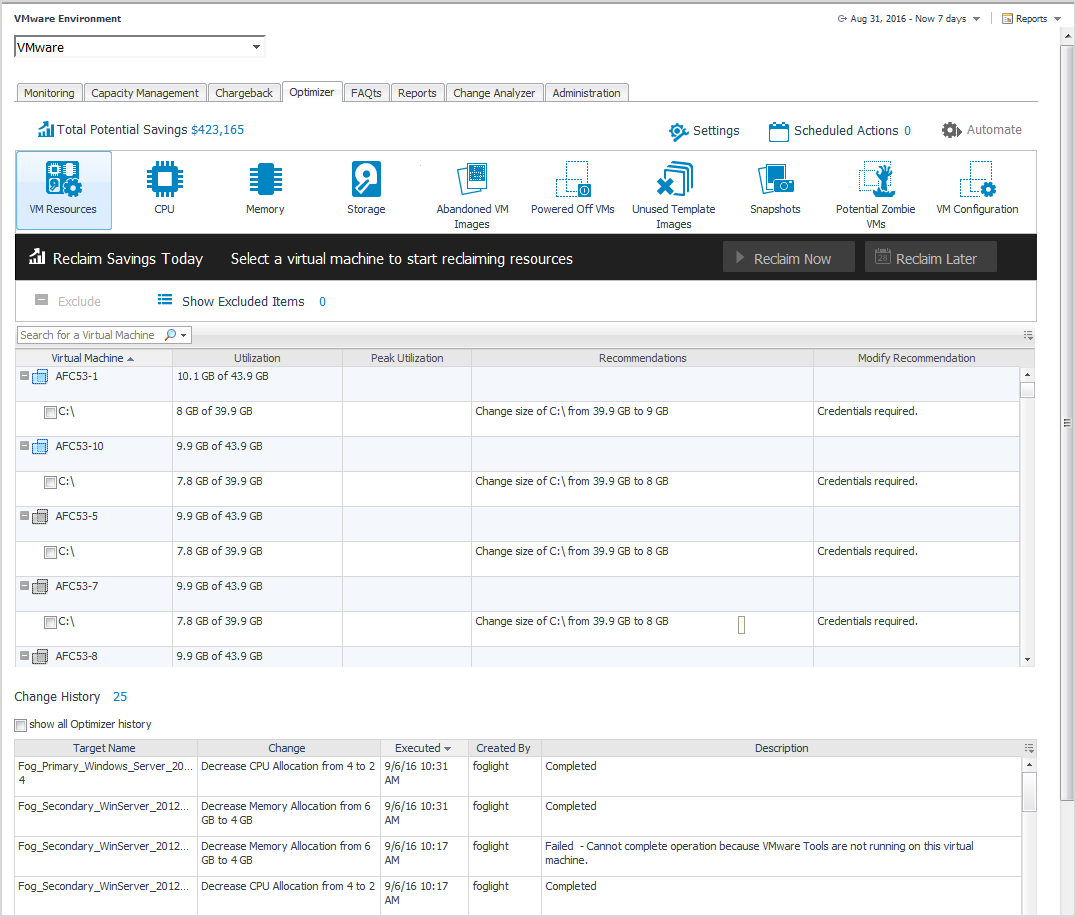
Task: Select the Storage optimizer icon
Action: click(366, 189)
